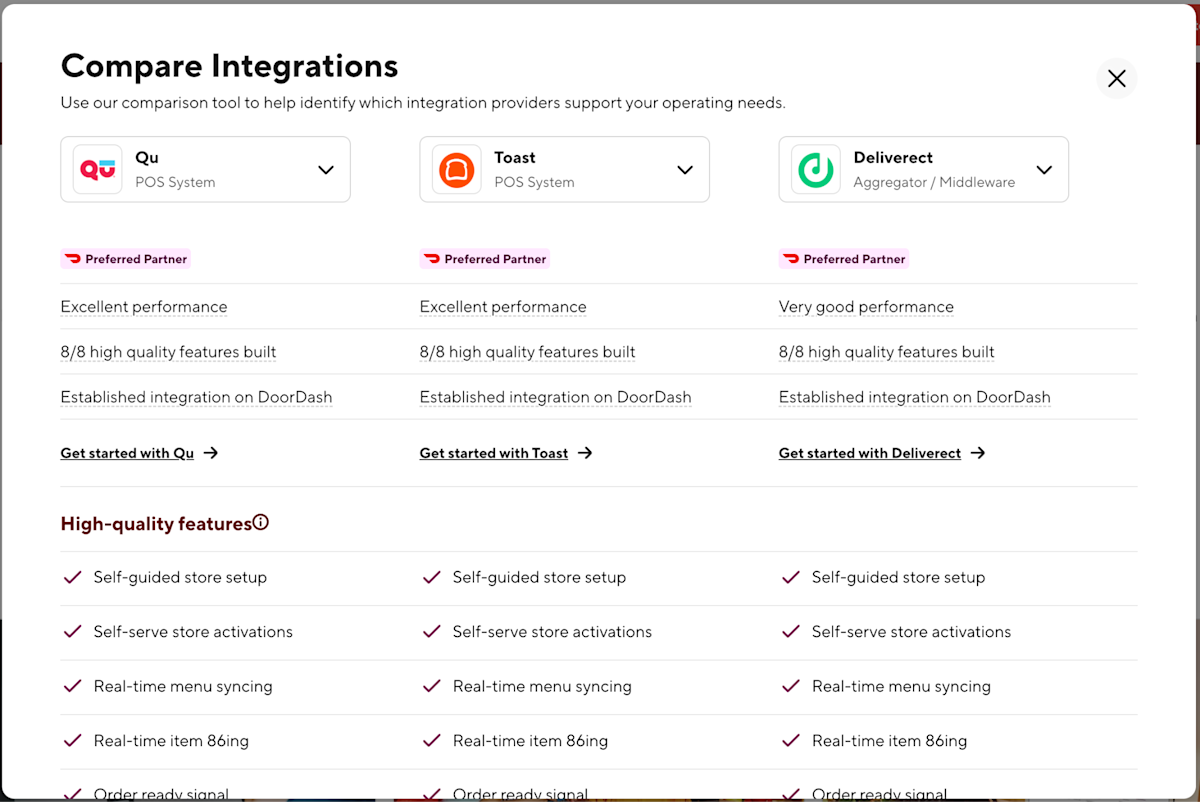Click Real-time menu syncing text in Qu column
The width and height of the screenshot is (1200, 802).
183,686
